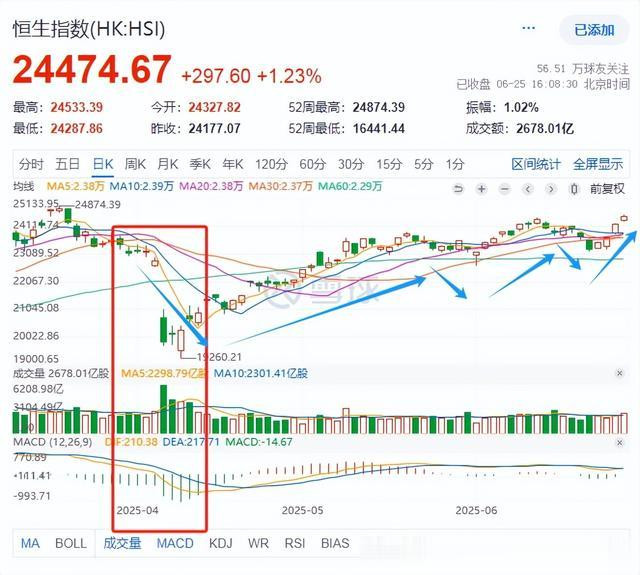The width and height of the screenshot is (640, 575).
Task: Click the MA60:2.29万 moving average legend
Action: [350, 186]
